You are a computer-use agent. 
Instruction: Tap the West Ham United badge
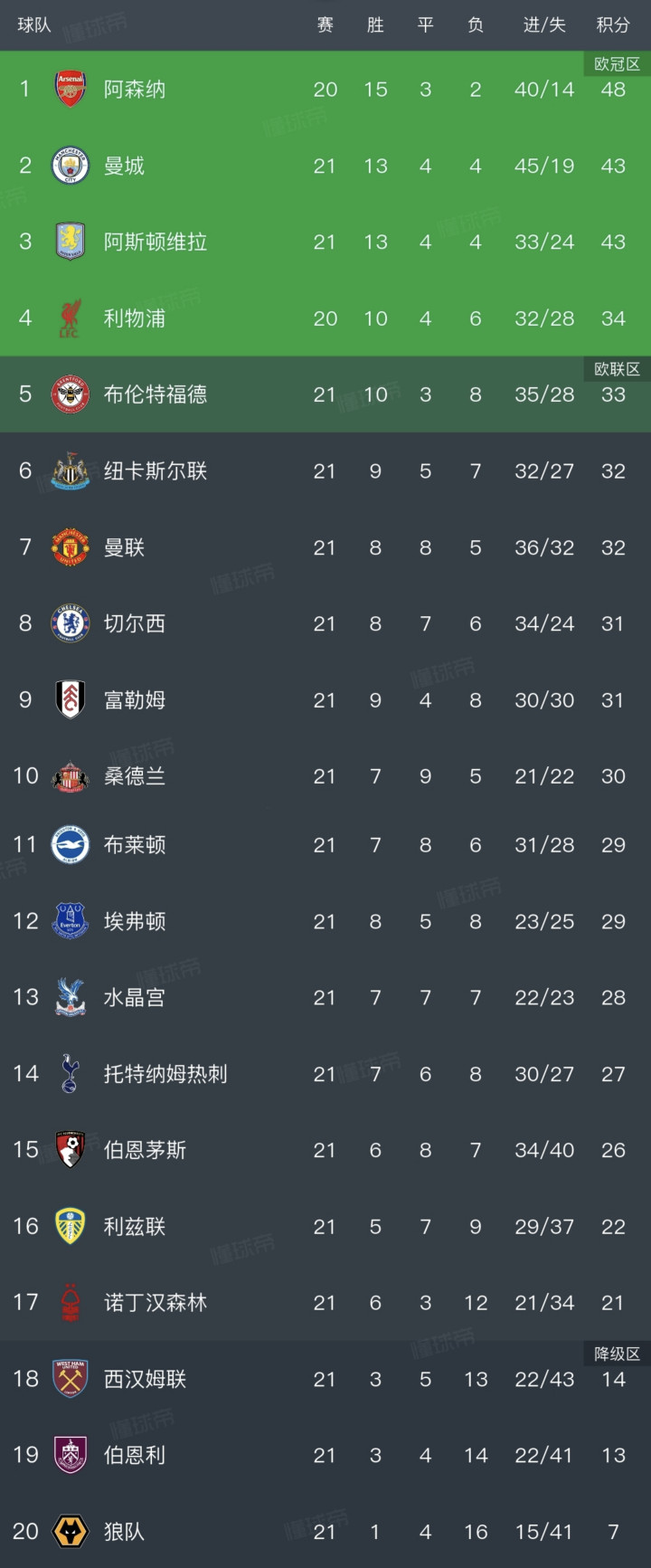(71, 1379)
